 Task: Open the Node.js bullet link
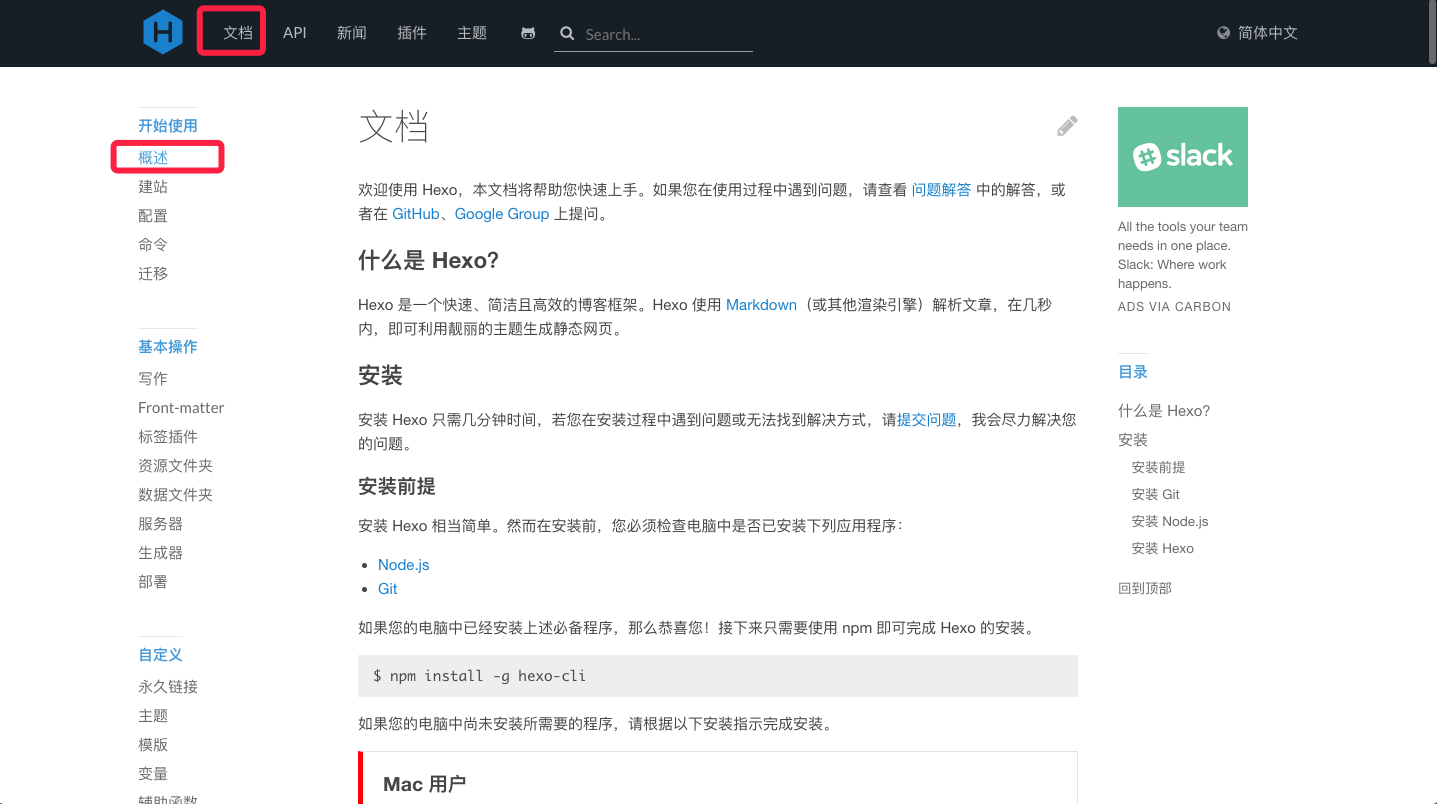point(403,564)
